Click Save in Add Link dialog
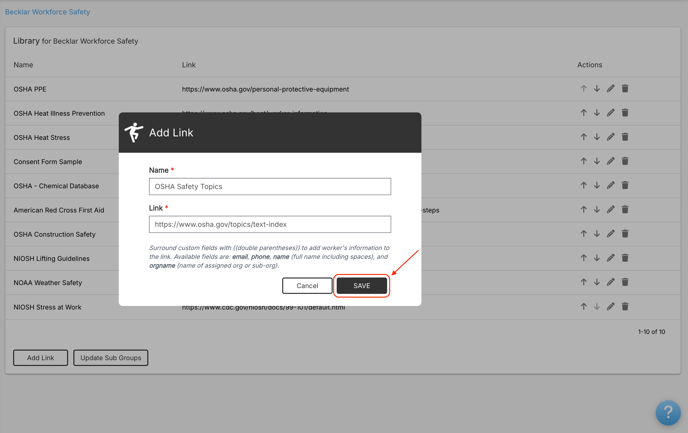The height and width of the screenshot is (433, 688). tap(362, 286)
